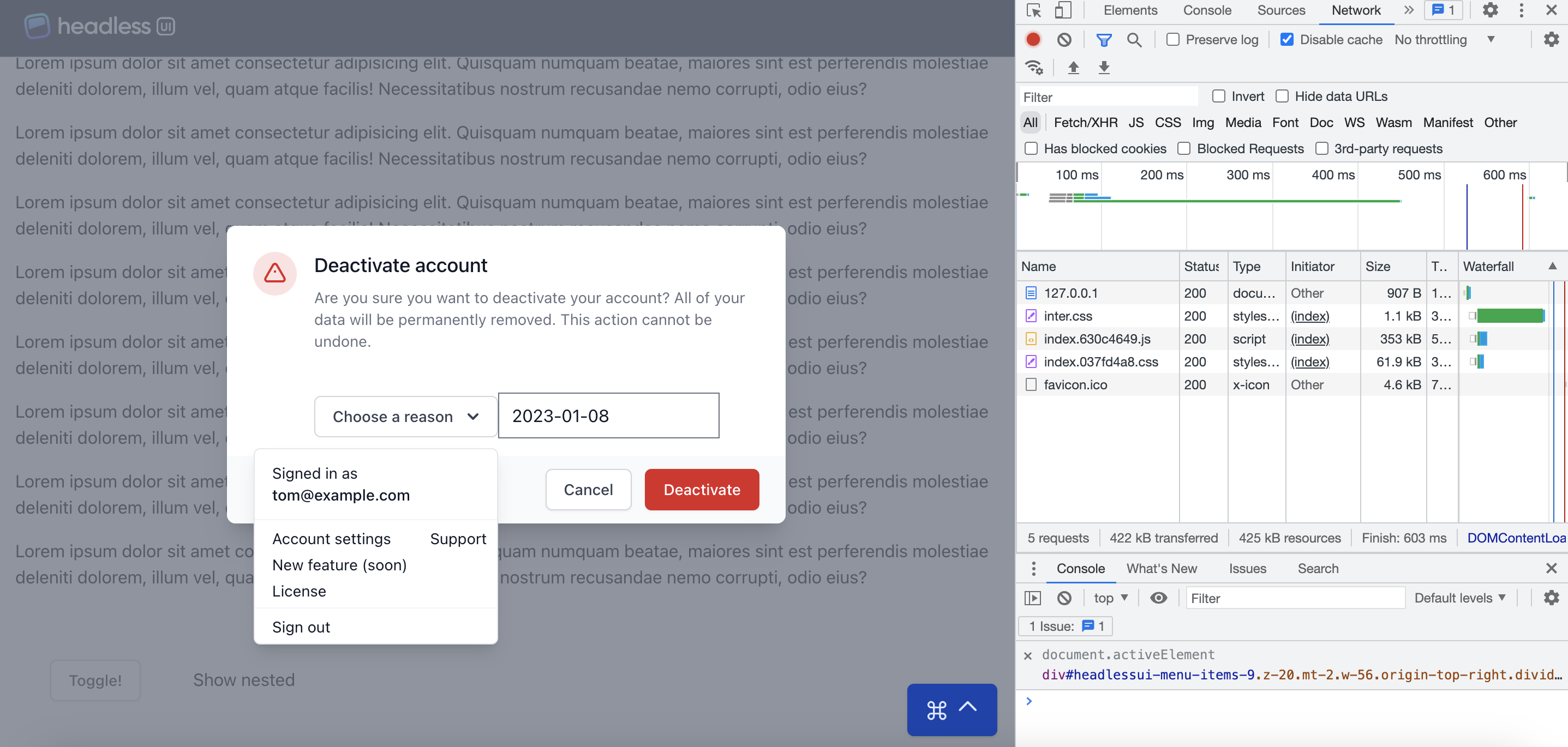Viewport: 1568px width, 747px height.
Task: Open network conditions wifi icon
Action: 1033,67
